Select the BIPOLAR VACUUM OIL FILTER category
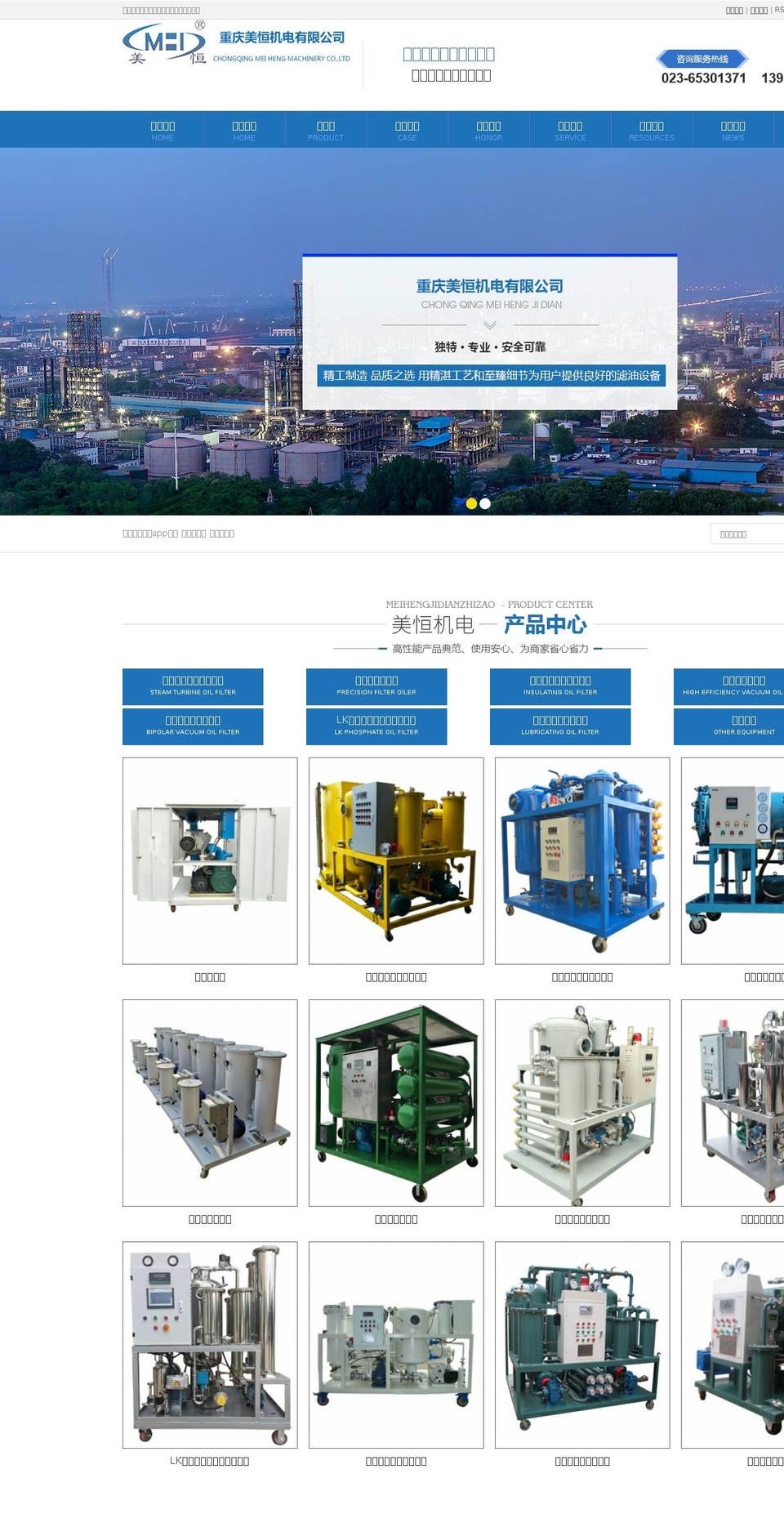 click(193, 726)
